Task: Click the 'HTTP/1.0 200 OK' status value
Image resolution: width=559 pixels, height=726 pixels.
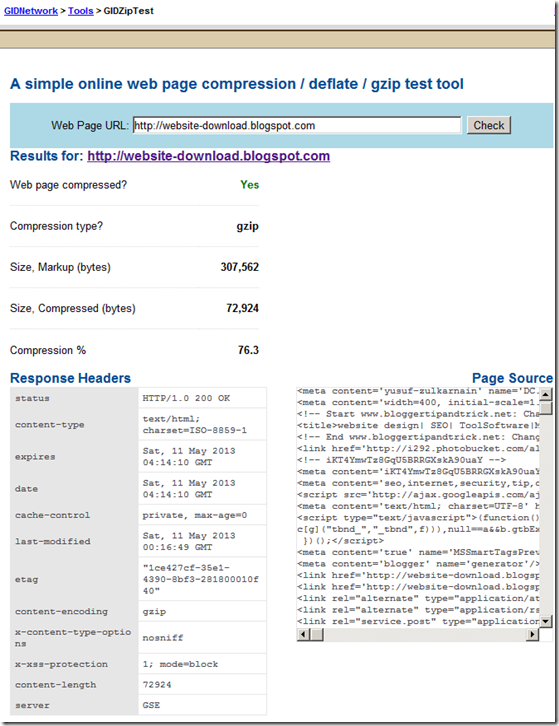Action: click(202, 398)
